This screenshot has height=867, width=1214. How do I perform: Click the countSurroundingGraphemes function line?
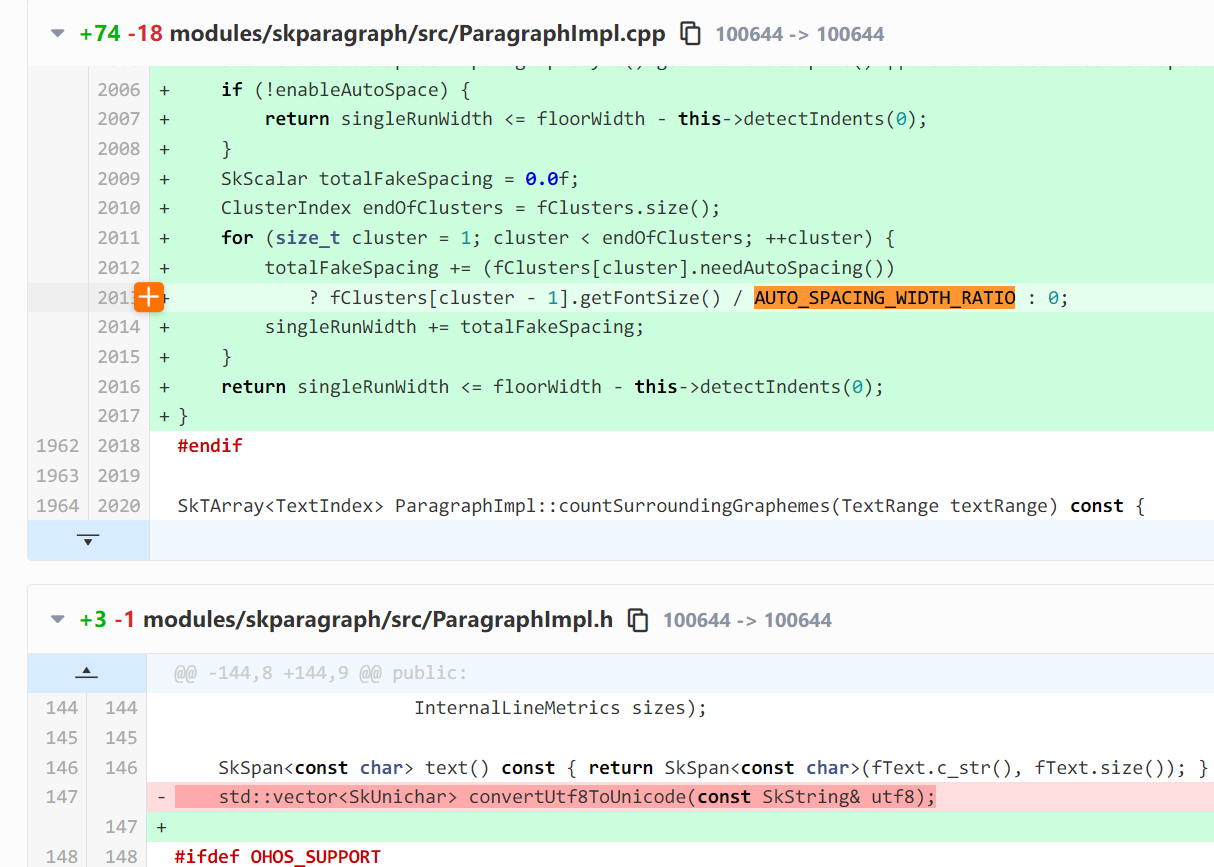coord(660,506)
